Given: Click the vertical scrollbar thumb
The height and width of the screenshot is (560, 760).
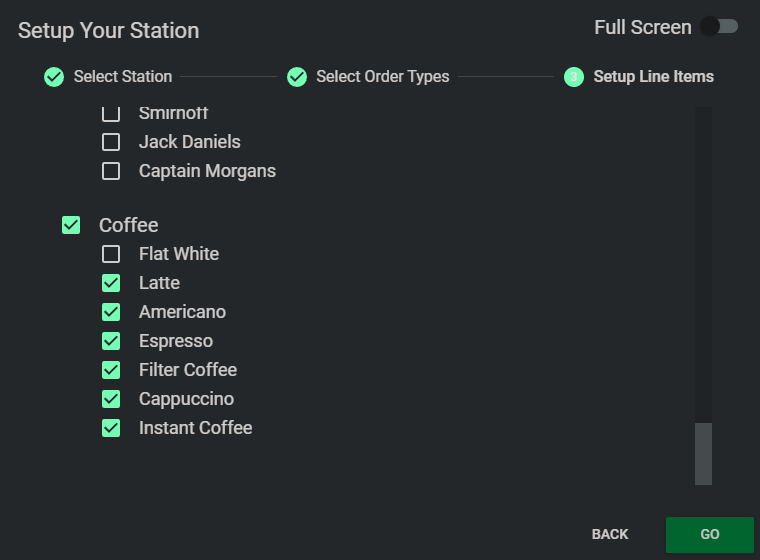Looking at the screenshot, I should point(703,453).
